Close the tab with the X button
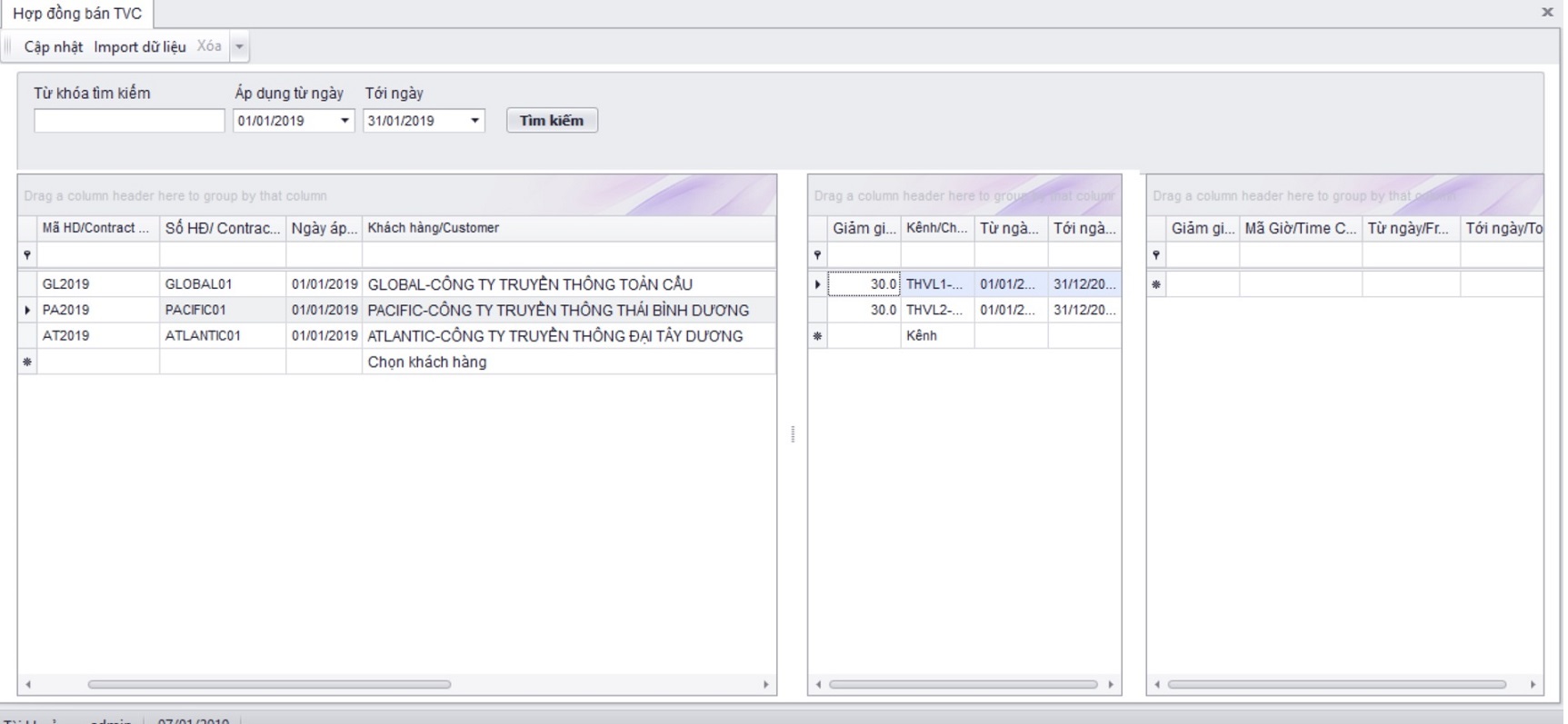Image resolution: width=1568 pixels, height=724 pixels. (x=1546, y=12)
